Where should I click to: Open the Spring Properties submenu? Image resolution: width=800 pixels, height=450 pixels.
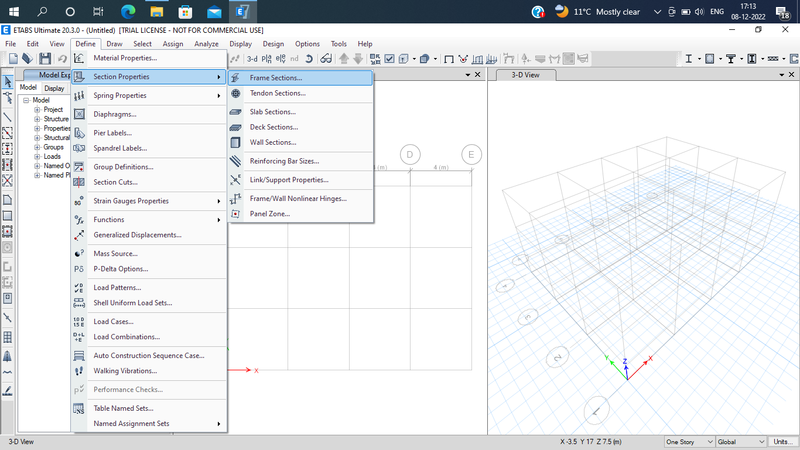point(149,95)
